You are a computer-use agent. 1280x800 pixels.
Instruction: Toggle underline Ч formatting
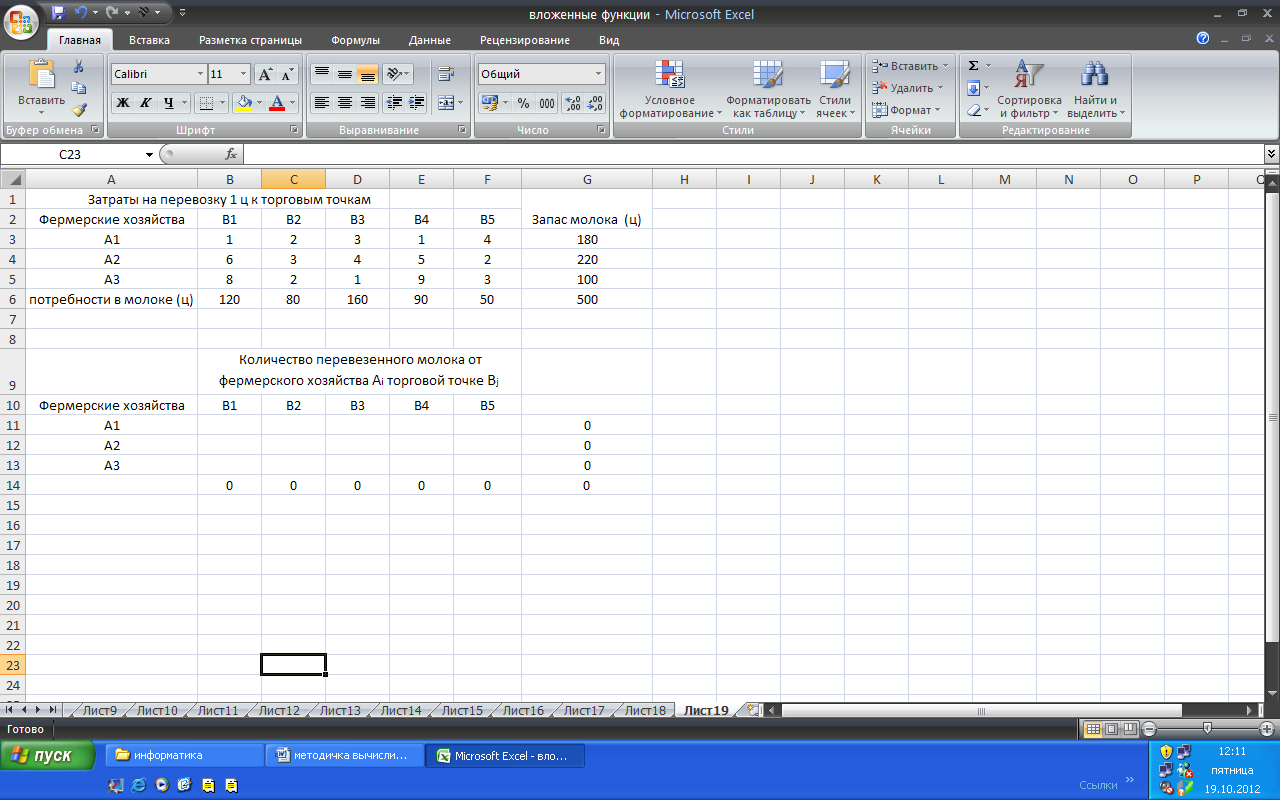pyautogui.click(x=168, y=102)
